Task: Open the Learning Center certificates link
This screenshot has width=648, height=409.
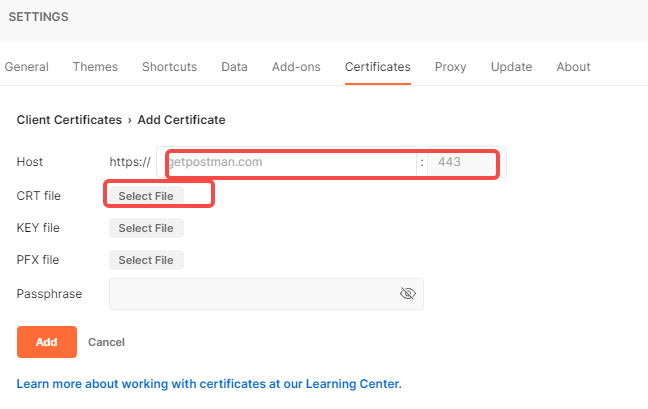Action: coord(209,384)
